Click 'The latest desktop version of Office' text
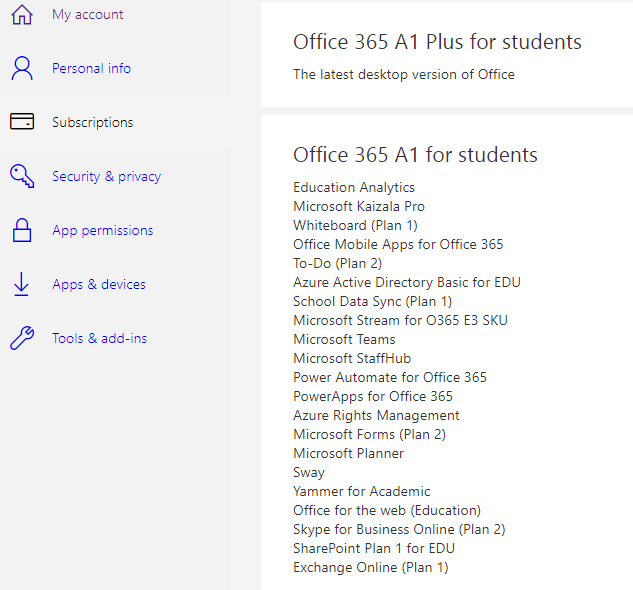The width and height of the screenshot is (633, 590). [x=404, y=75]
